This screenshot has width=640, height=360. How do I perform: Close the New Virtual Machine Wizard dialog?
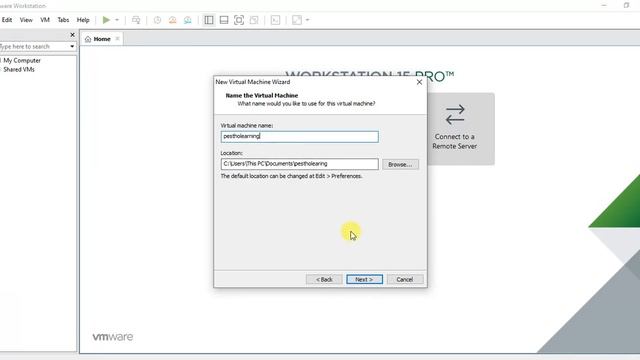419,82
